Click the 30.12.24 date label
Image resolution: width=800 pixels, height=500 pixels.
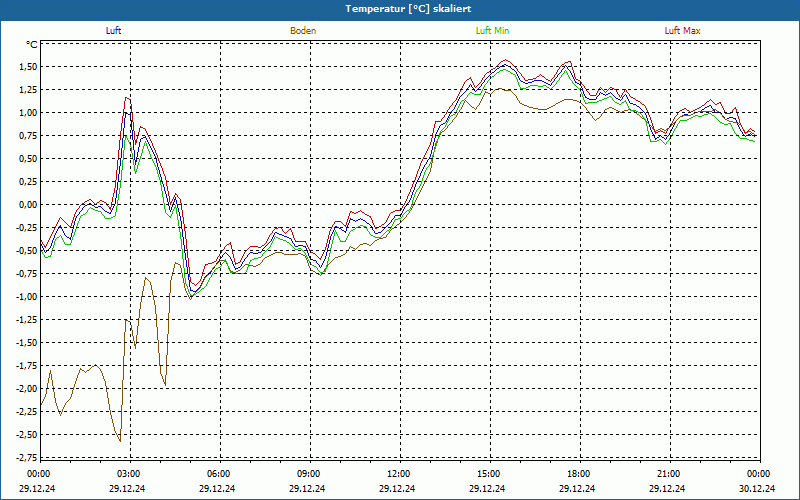point(757,488)
